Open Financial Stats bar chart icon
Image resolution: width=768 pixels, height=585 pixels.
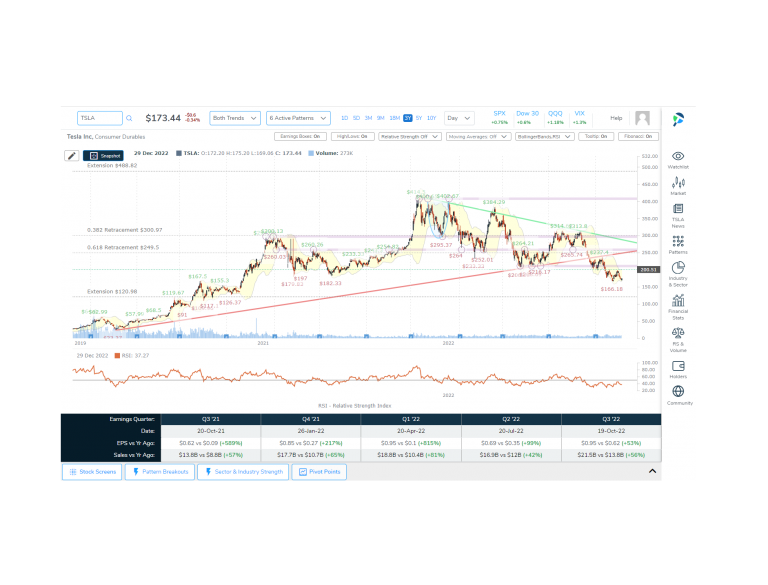[678, 300]
